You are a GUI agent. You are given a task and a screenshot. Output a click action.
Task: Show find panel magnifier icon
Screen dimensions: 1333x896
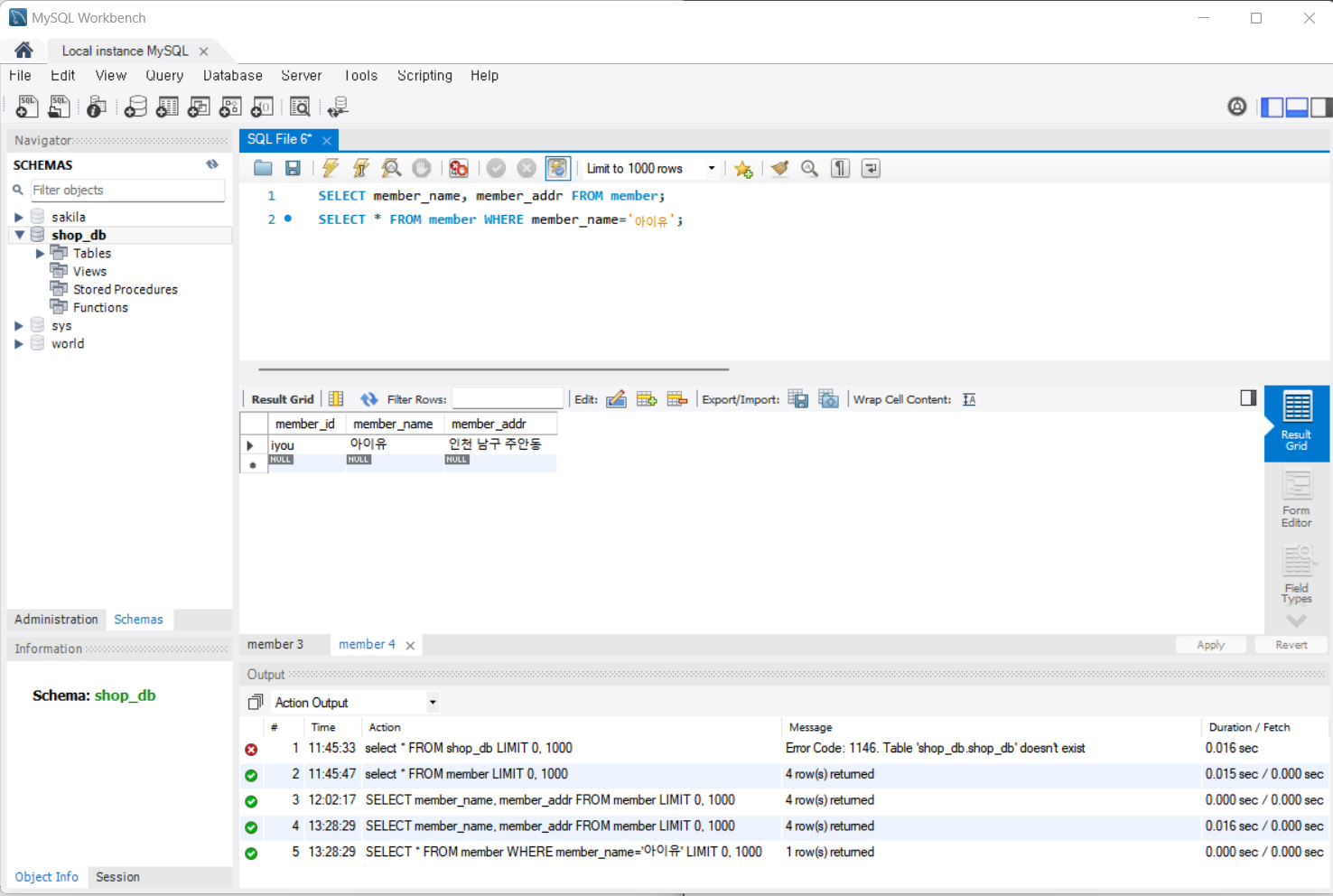810,168
